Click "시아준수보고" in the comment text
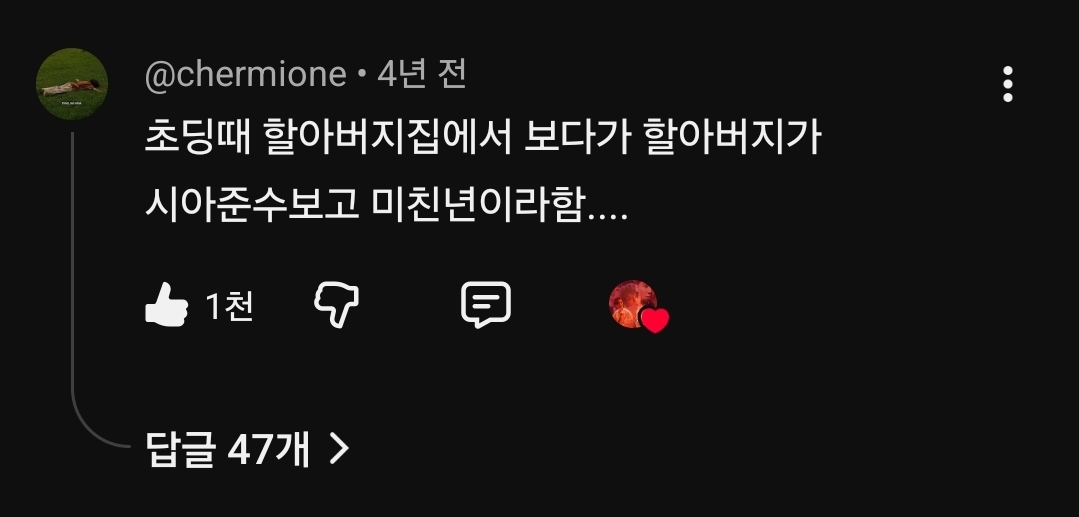Viewport: 1079px width, 517px height. 252,204
